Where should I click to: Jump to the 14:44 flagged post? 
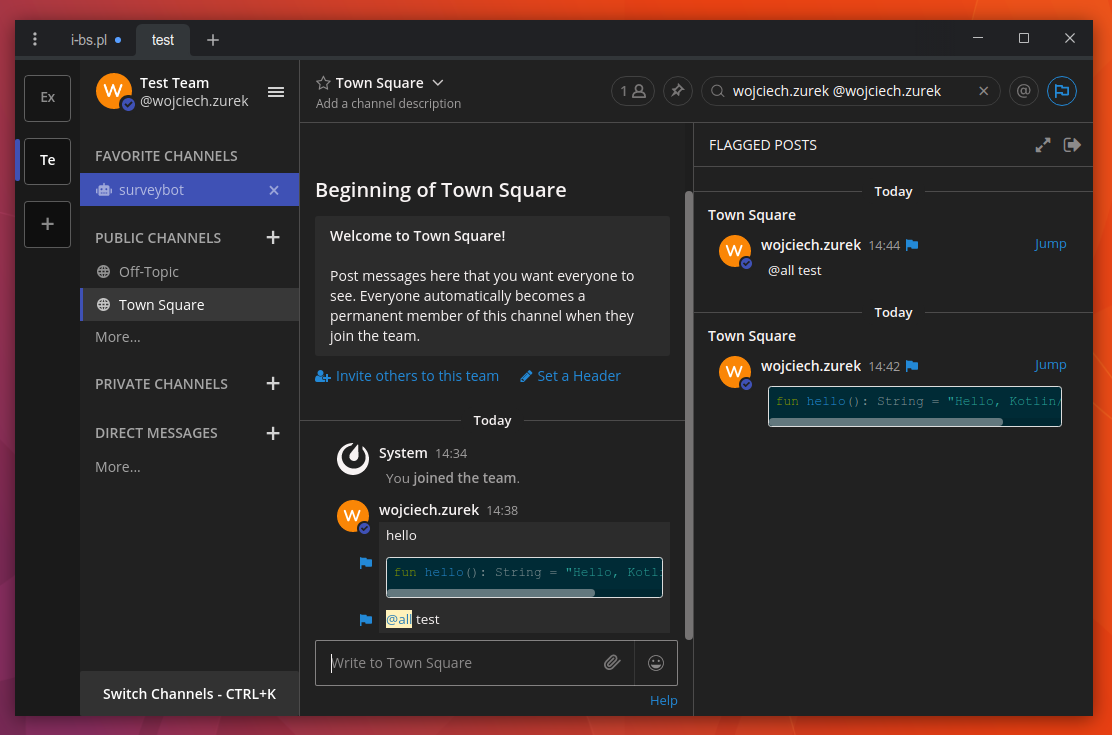pos(1050,243)
